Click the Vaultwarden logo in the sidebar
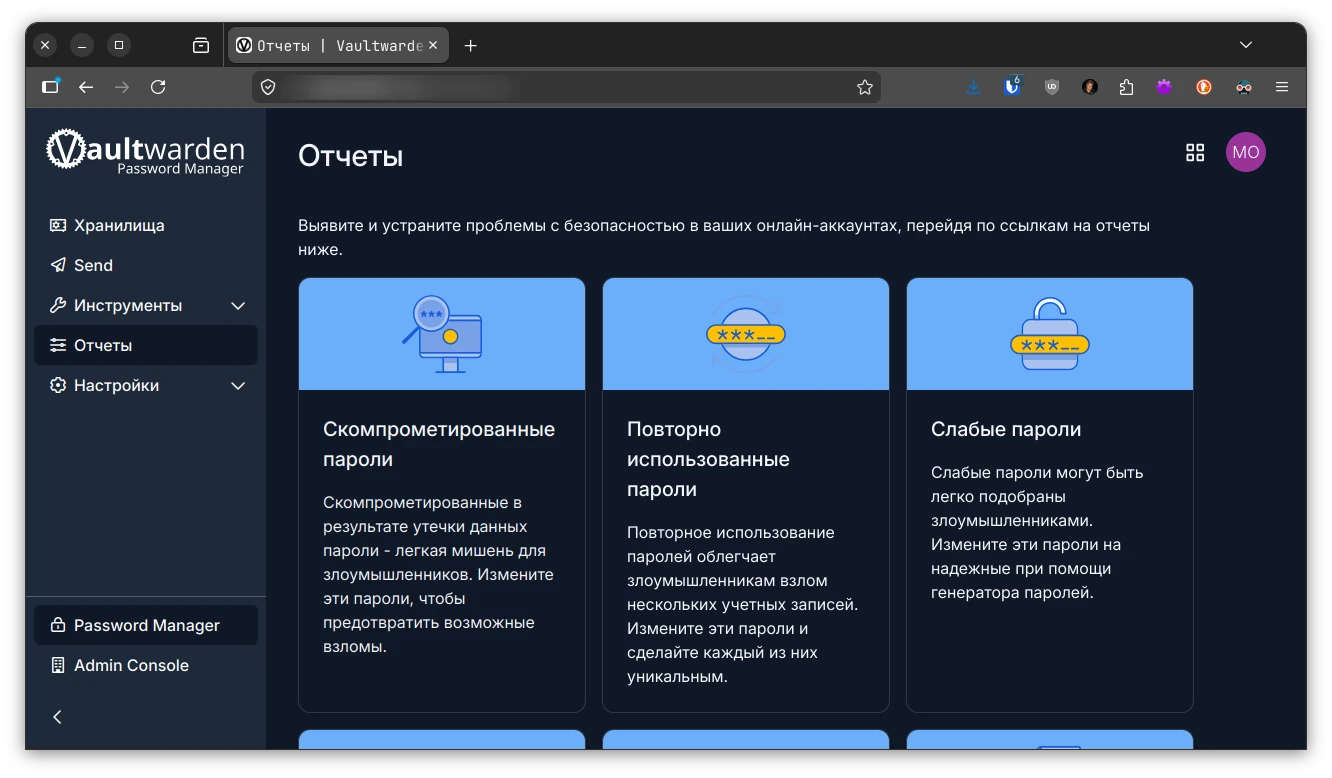Image resolution: width=1332 pixels, height=778 pixels. (x=145, y=152)
